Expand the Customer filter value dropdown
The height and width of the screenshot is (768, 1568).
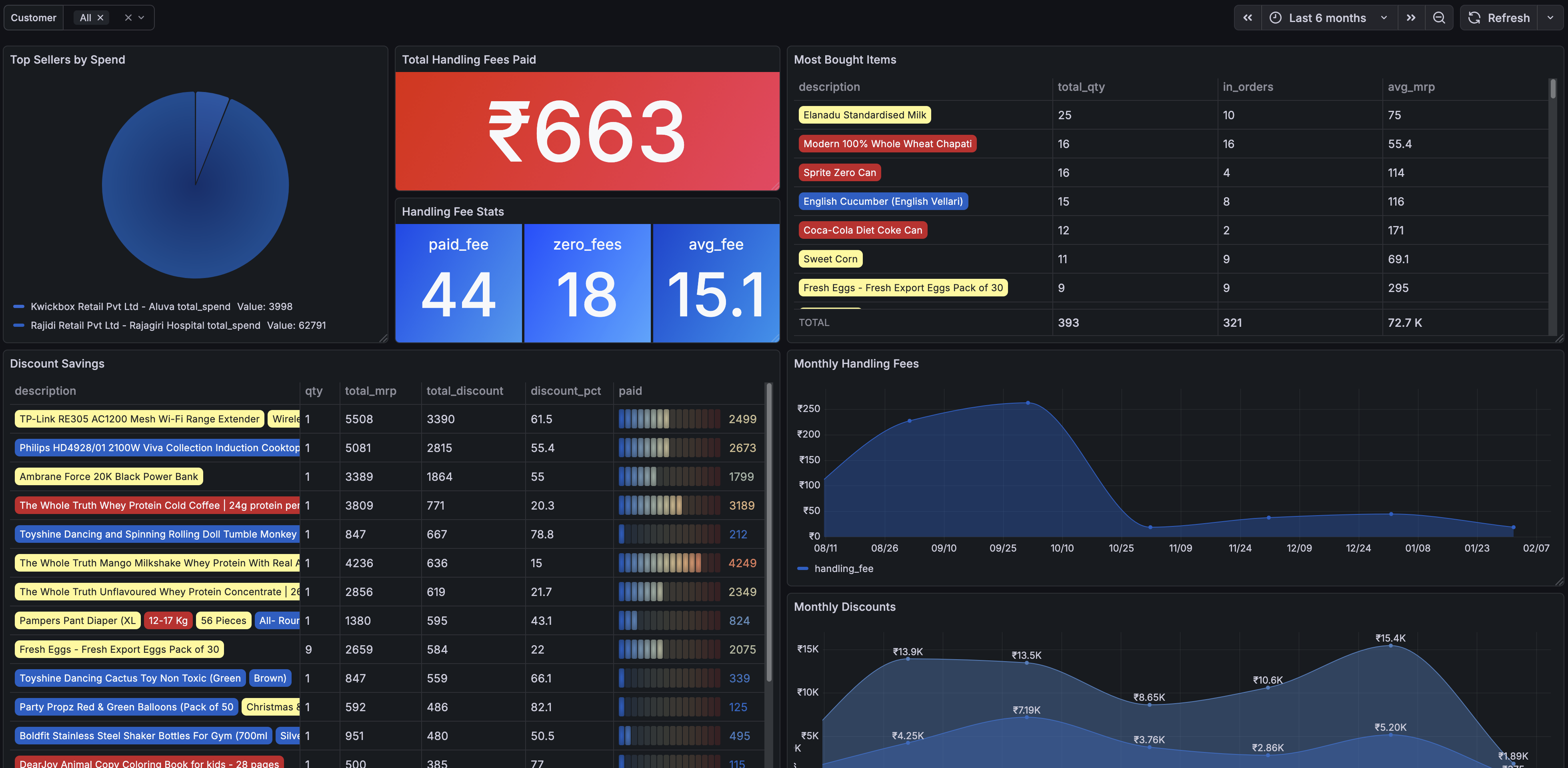pos(141,18)
